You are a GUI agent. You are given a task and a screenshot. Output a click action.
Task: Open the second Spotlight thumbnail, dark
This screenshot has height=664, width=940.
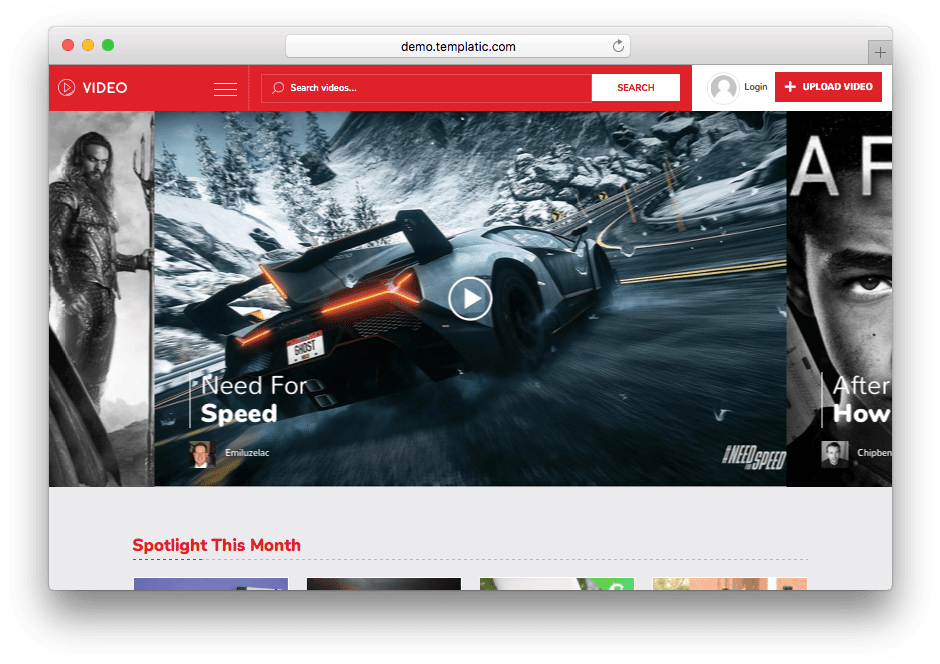click(384, 584)
